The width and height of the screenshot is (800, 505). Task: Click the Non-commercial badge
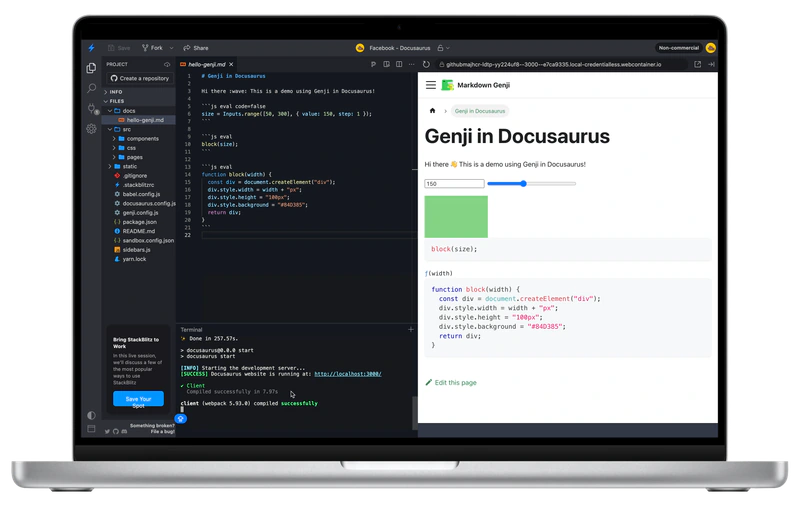(x=679, y=48)
